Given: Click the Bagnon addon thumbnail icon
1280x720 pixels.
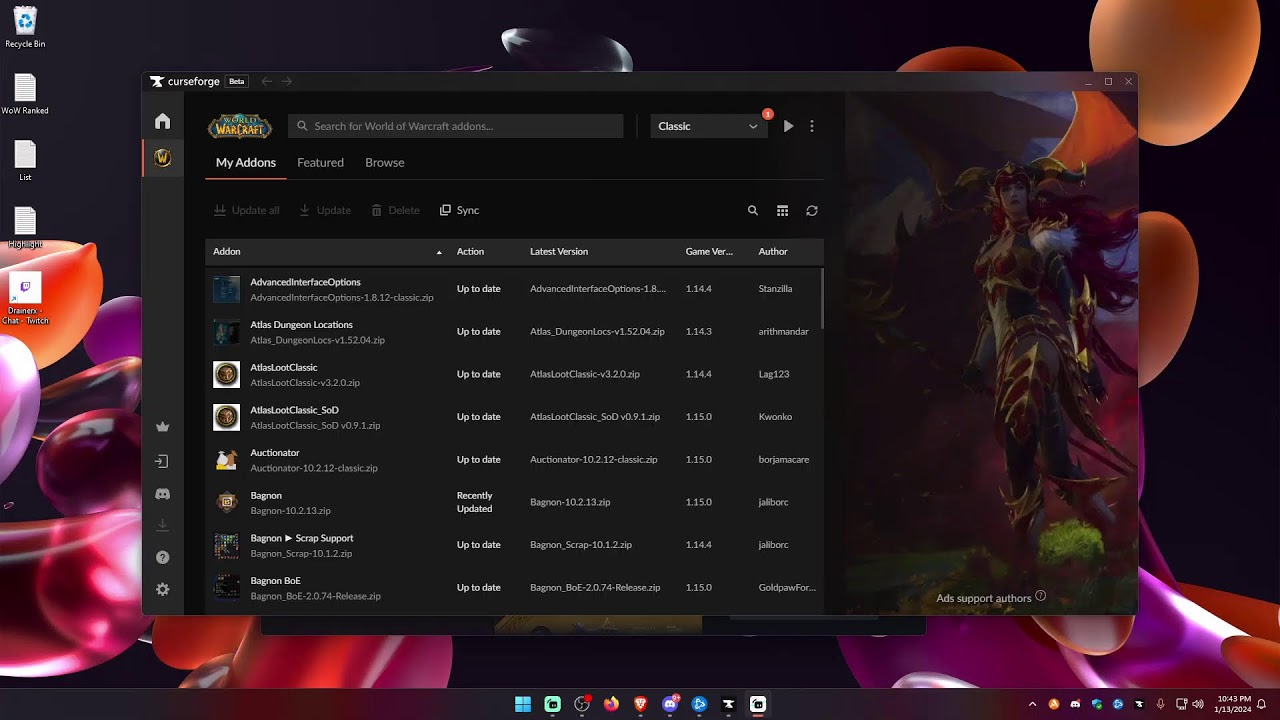Looking at the screenshot, I should click(x=227, y=502).
